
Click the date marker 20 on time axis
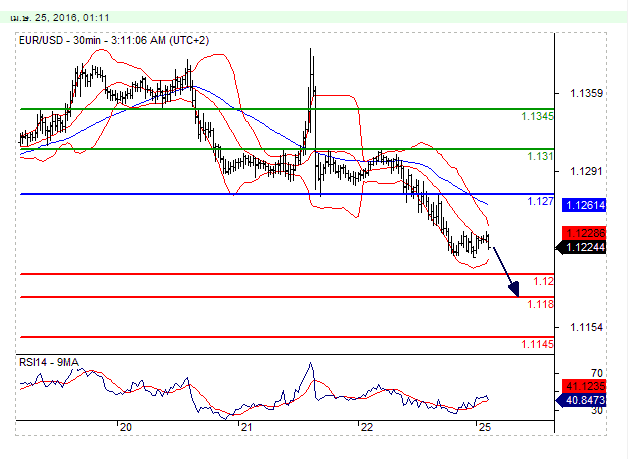(x=125, y=427)
